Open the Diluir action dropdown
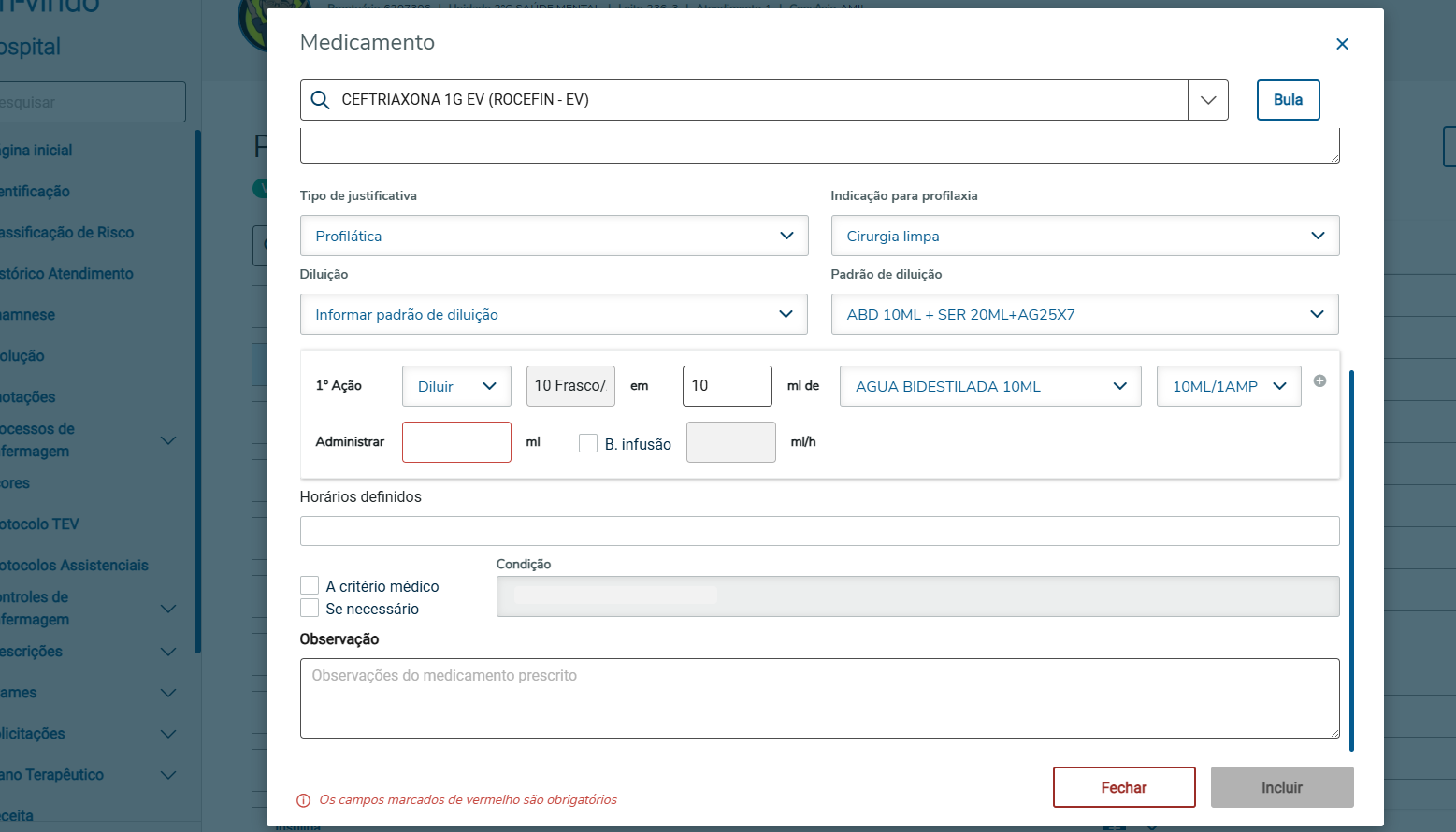1456x832 pixels. tap(456, 386)
